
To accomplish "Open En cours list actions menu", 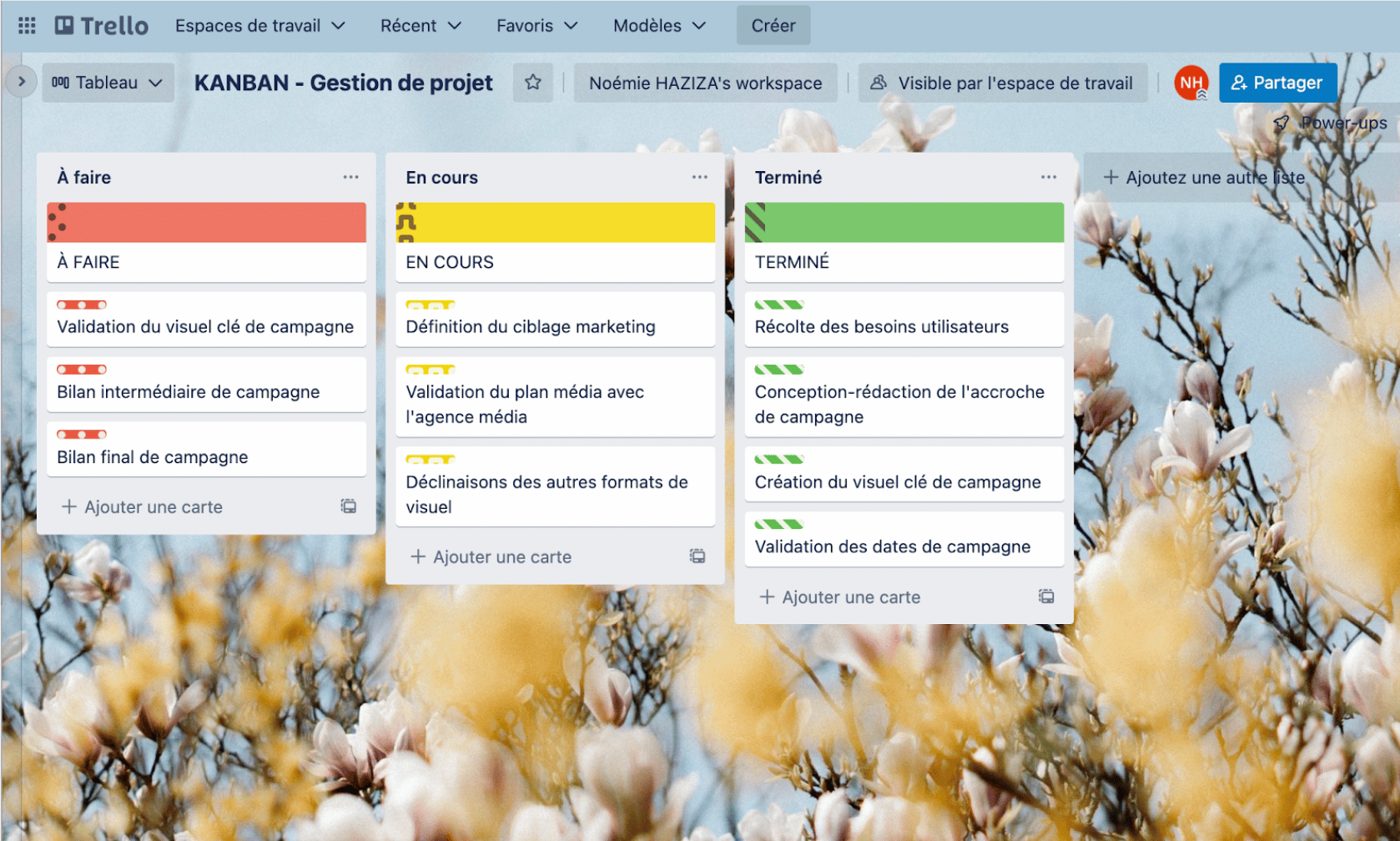I will click(x=699, y=177).
